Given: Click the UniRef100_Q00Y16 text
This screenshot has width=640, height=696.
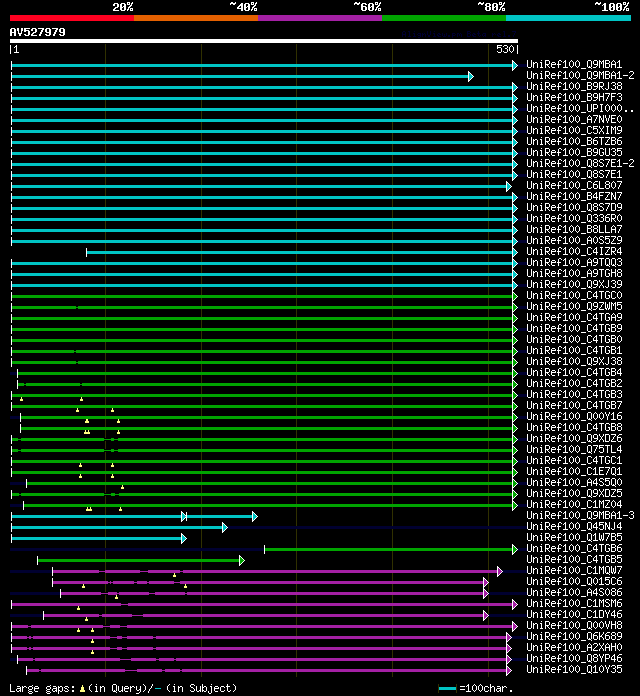Looking at the screenshot, I should tap(574, 416).
